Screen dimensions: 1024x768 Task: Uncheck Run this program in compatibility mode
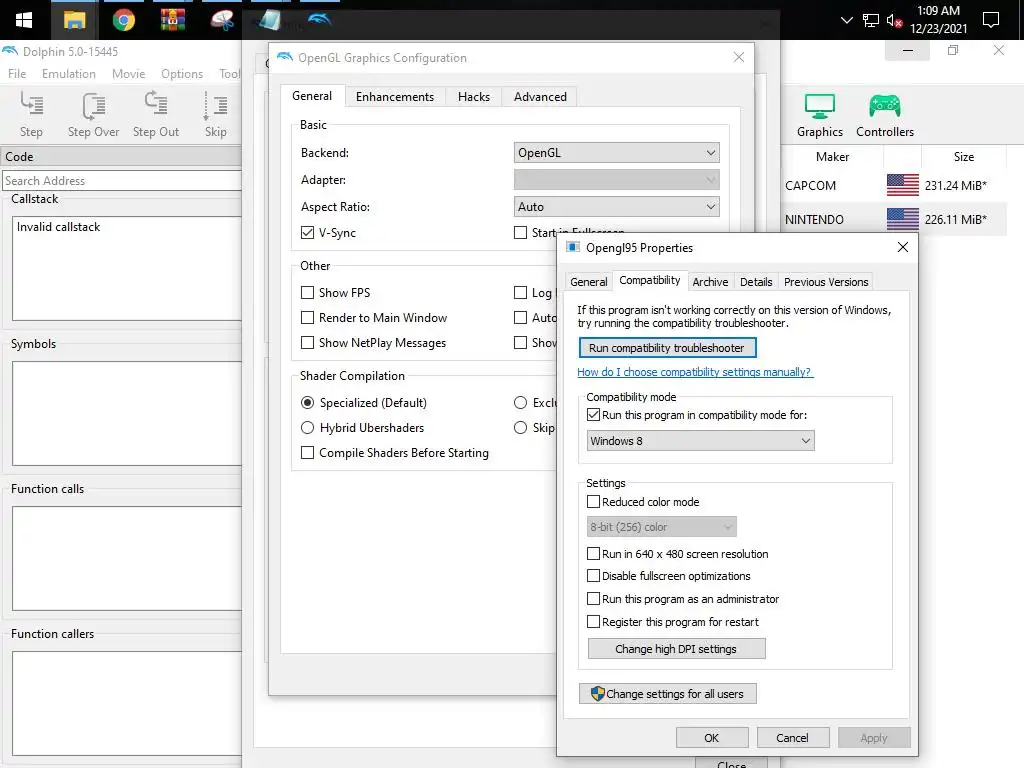point(594,415)
